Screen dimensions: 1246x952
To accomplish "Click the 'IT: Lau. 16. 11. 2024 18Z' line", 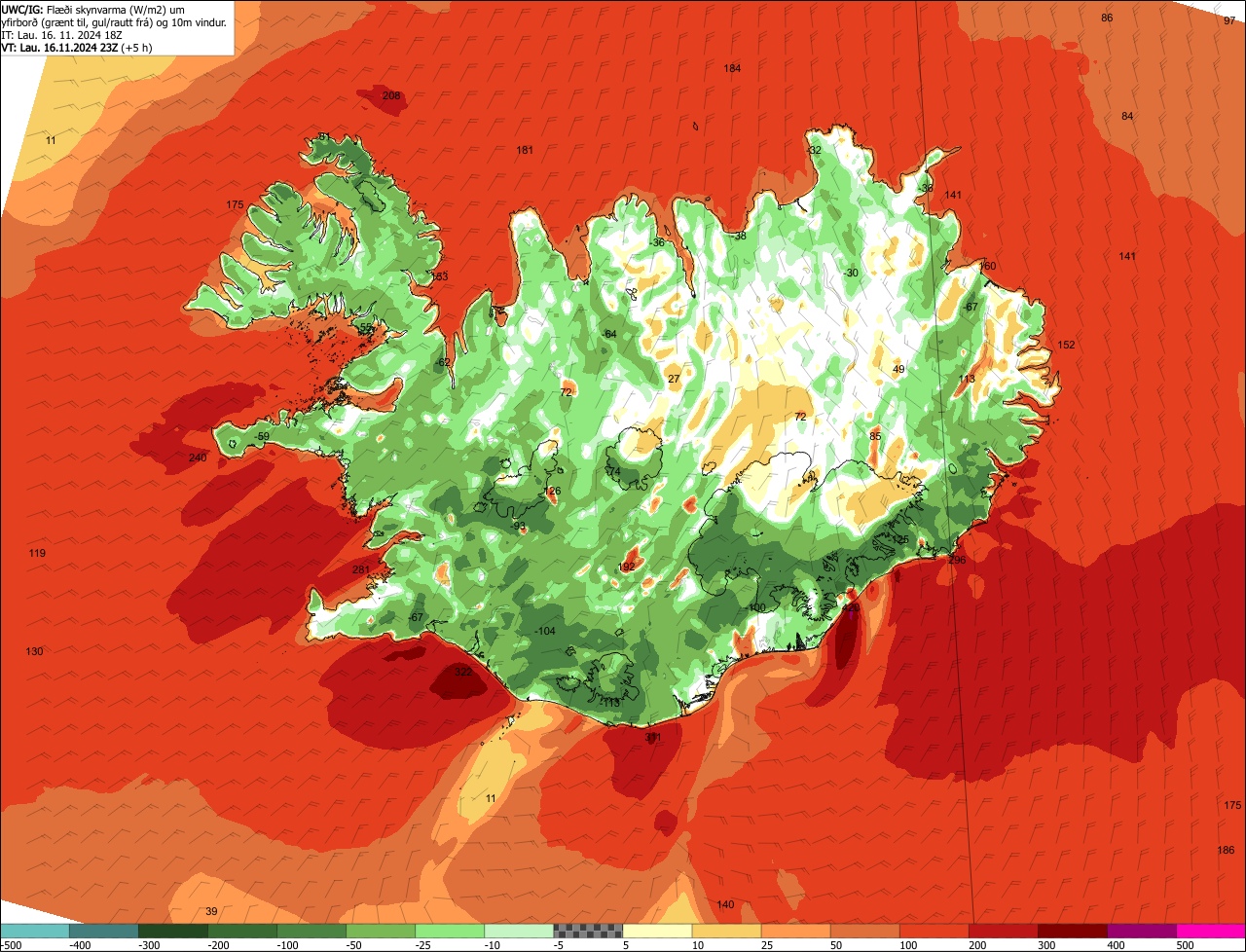I will (x=62, y=34).
